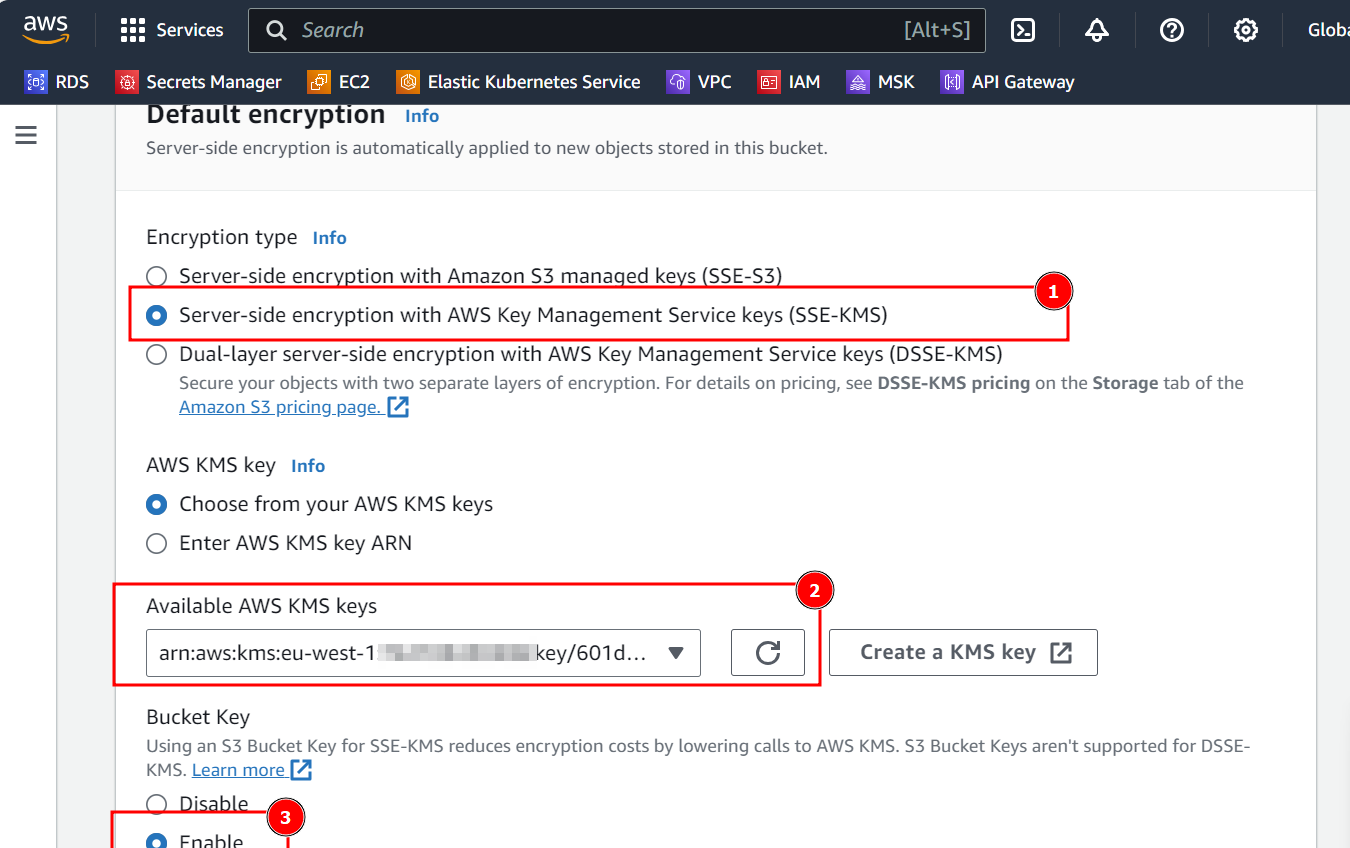Open the VPC shortcut icon
Viewport: 1350px width, 848px height.
pyautogui.click(x=679, y=82)
